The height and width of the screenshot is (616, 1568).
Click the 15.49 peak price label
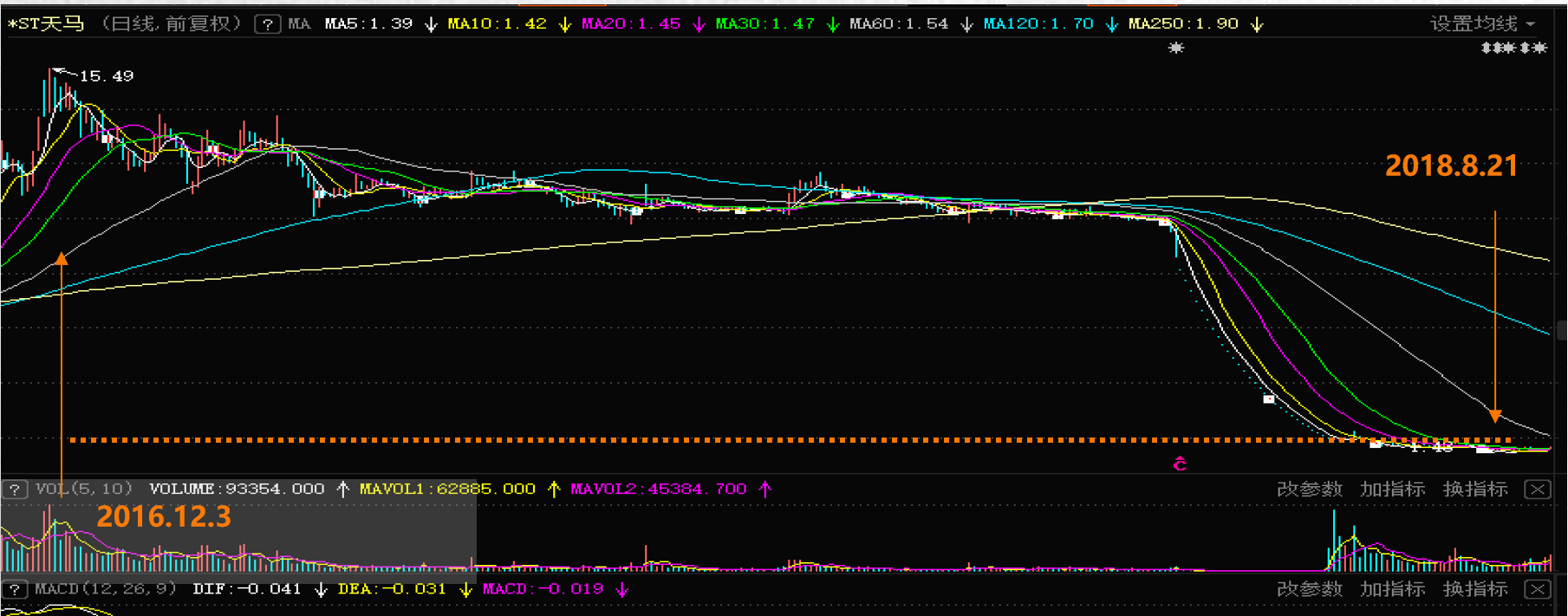pos(107,76)
